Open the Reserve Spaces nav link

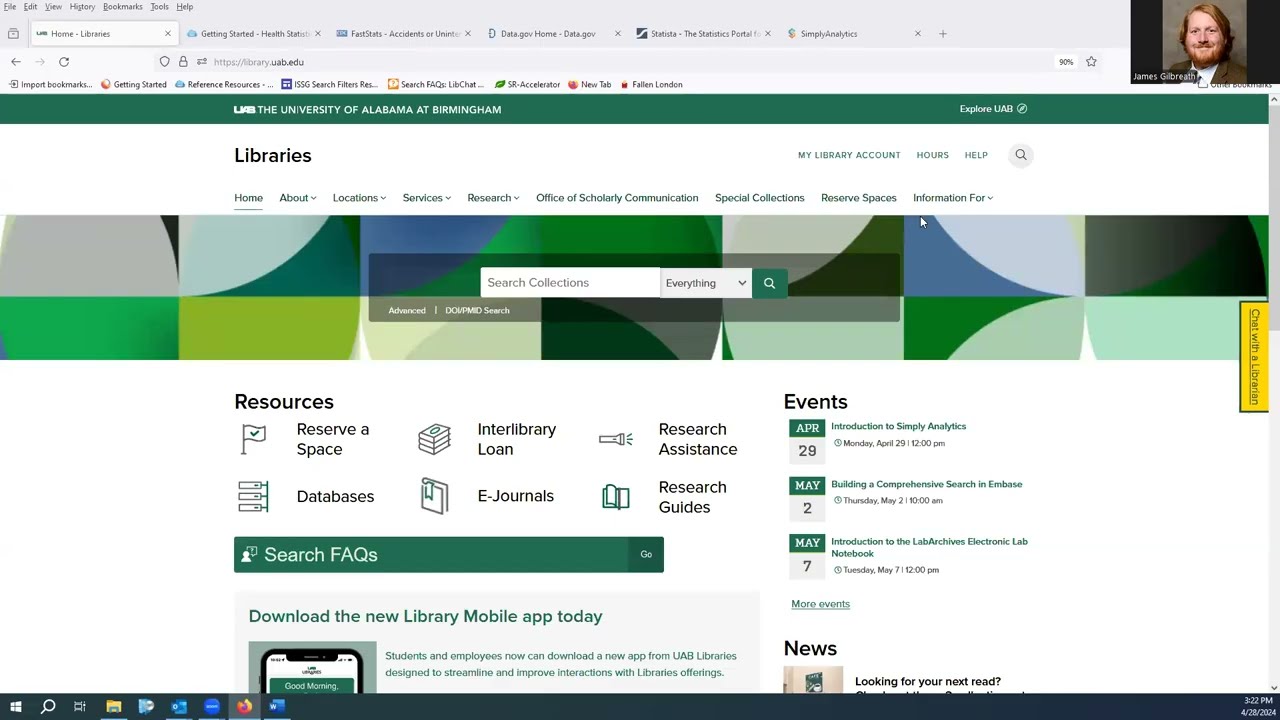[x=859, y=198]
